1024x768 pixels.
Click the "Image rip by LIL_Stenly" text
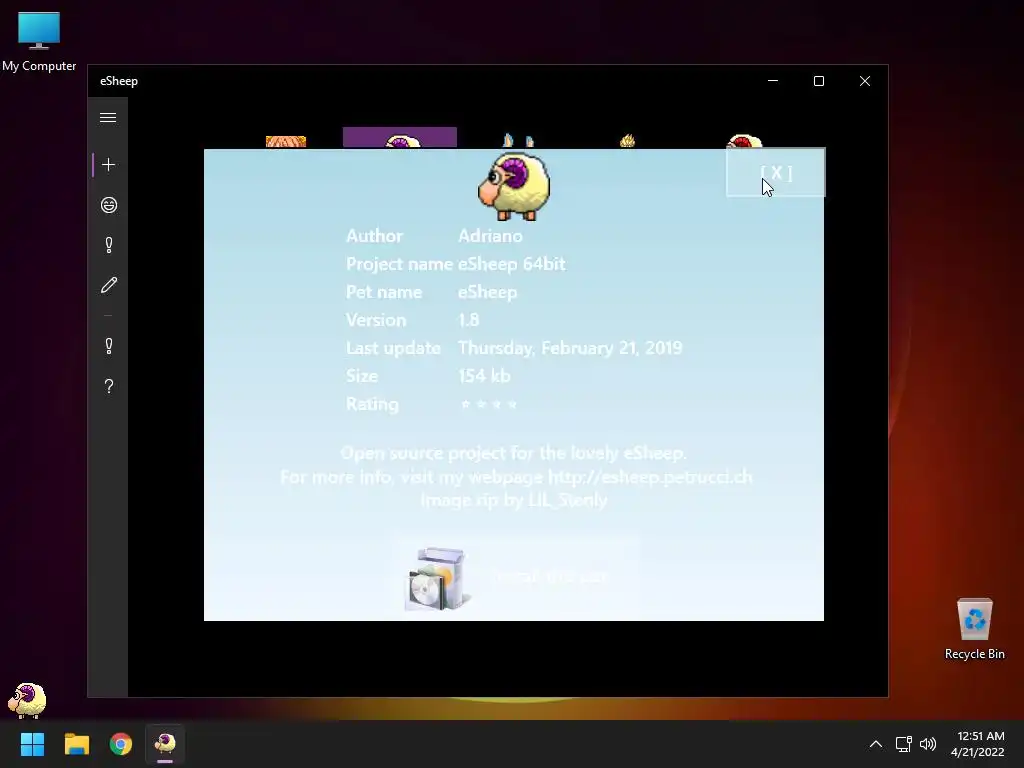pyautogui.click(x=514, y=500)
